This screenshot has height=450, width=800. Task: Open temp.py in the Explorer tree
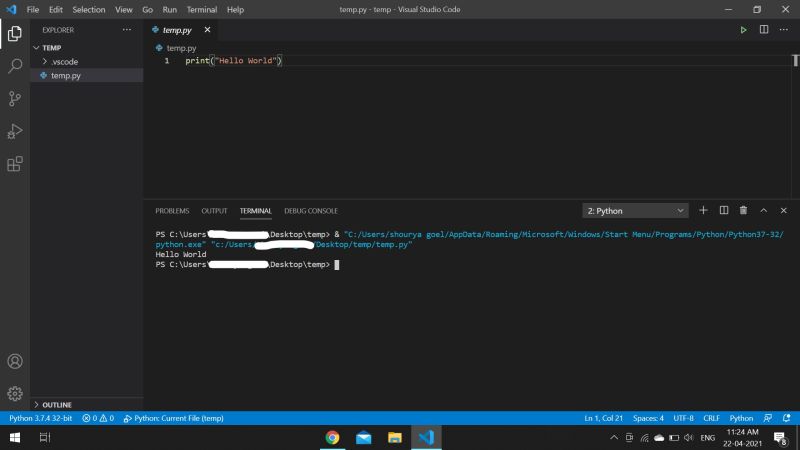pyautogui.click(x=87, y=76)
